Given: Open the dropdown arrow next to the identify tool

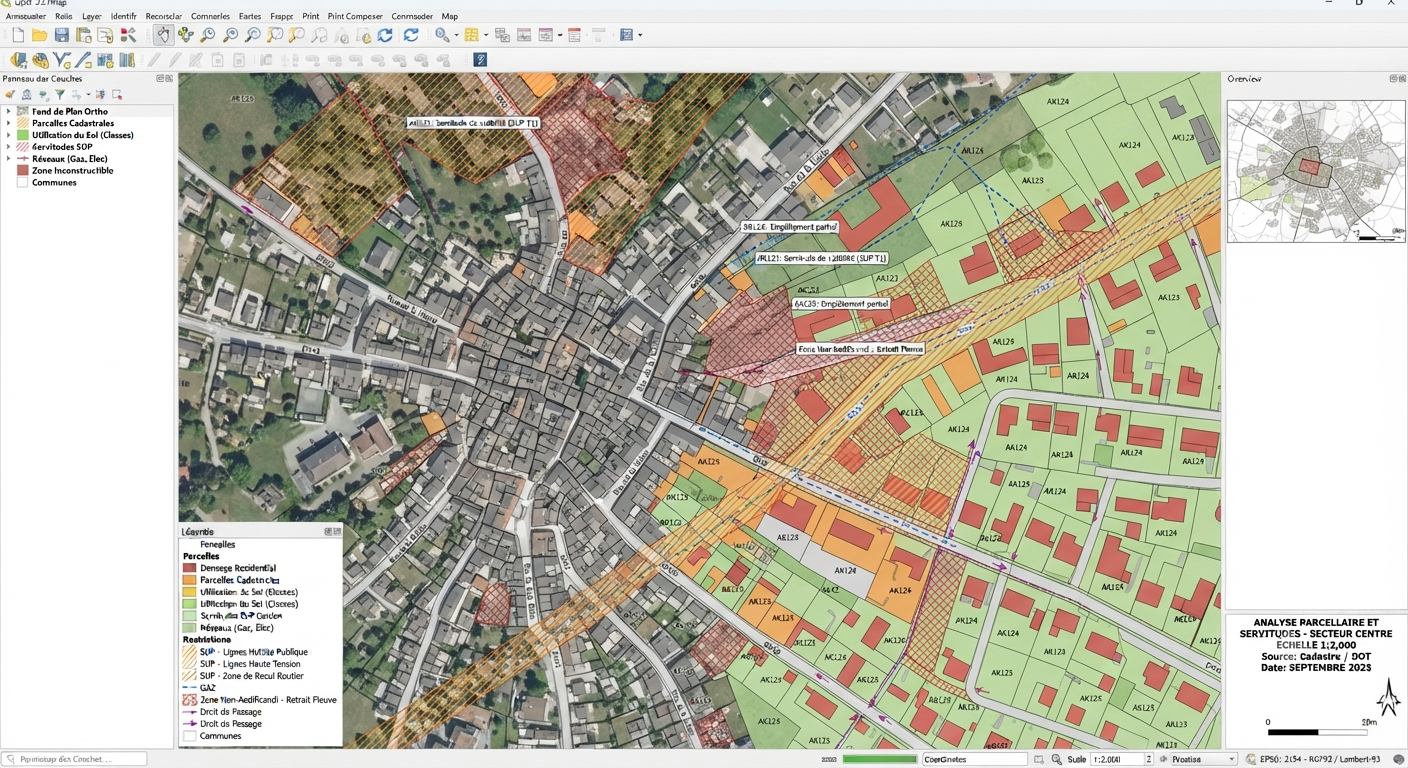Looking at the screenshot, I should (456, 35).
